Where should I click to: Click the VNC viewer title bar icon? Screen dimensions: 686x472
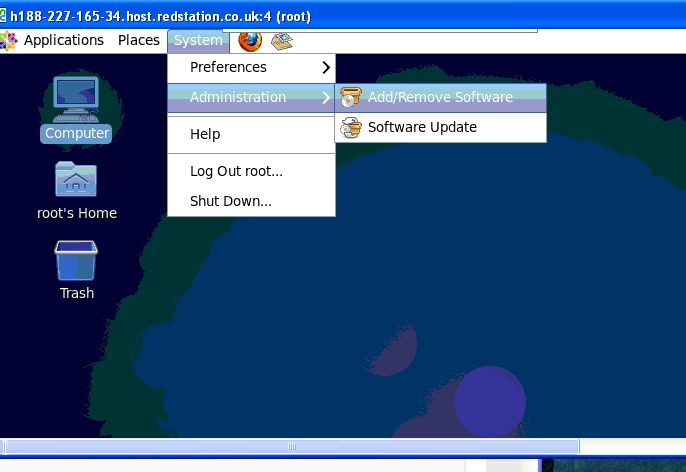[x=3, y=16]
